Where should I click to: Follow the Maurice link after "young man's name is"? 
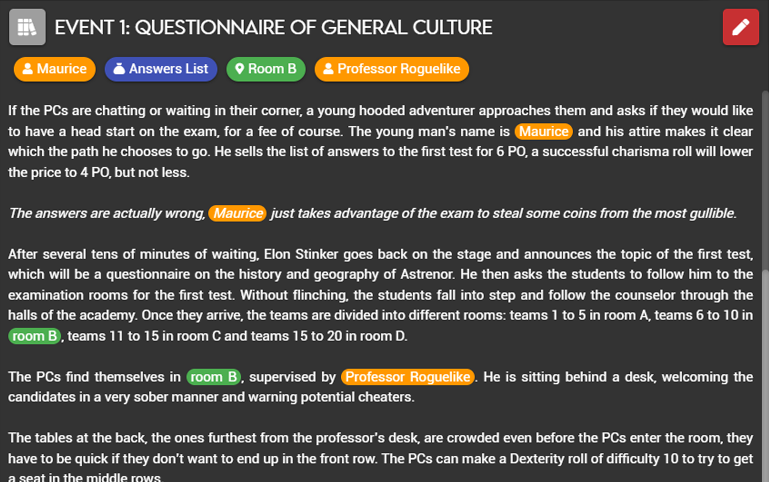(543, 132)
